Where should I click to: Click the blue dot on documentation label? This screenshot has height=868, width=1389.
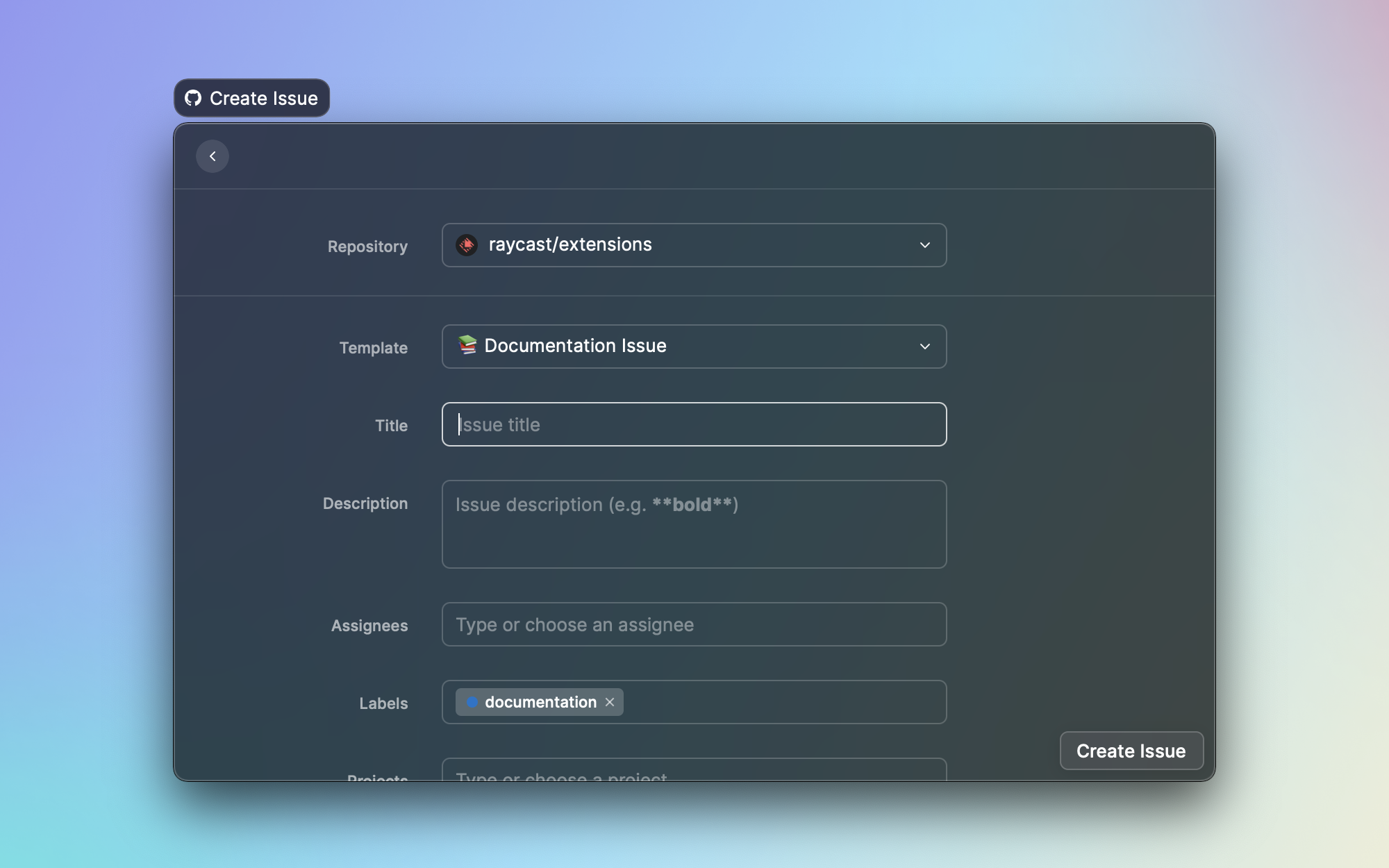tap(472, 702)
